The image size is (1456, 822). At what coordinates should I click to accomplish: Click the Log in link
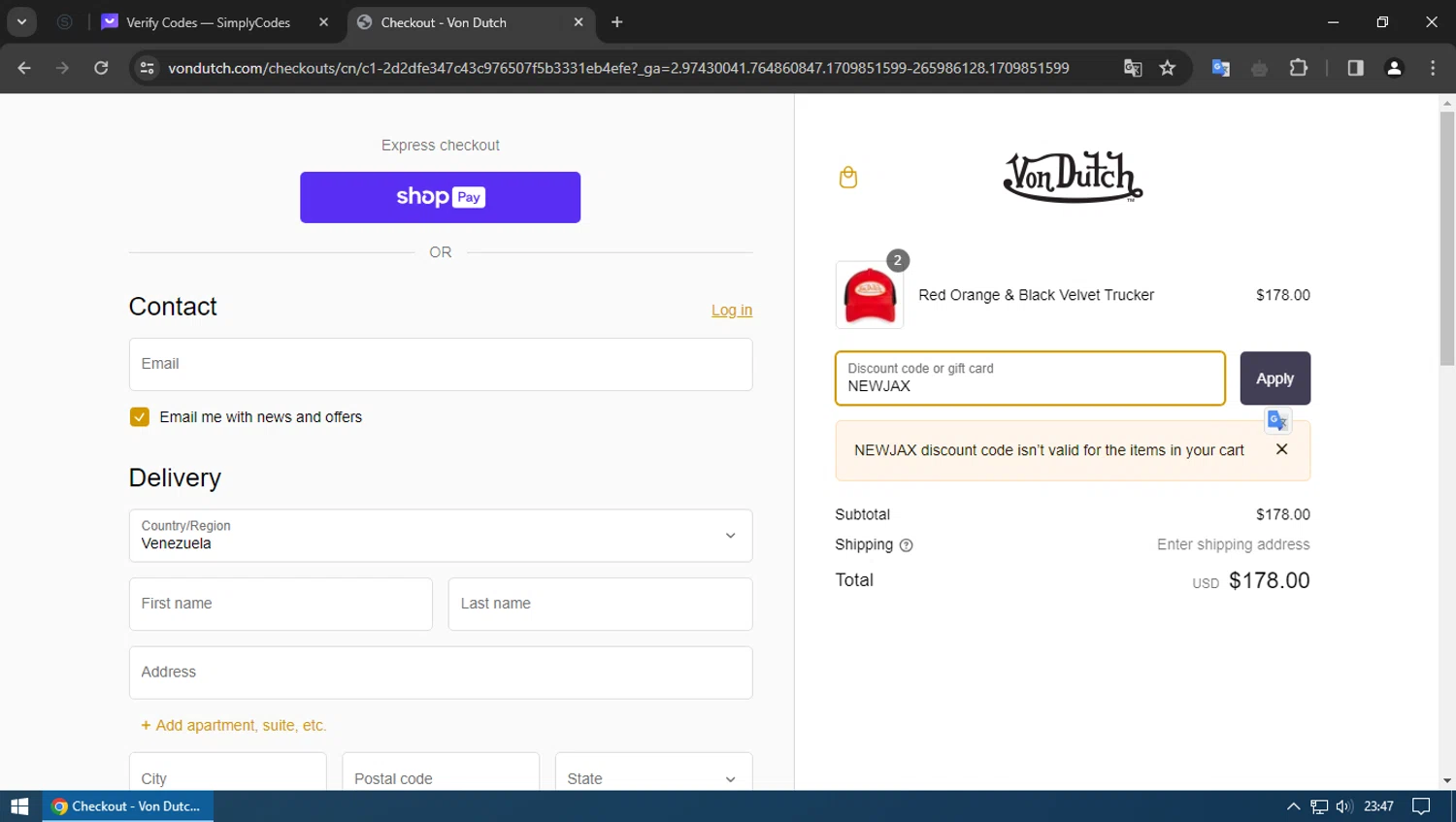[x=732, y=311]
